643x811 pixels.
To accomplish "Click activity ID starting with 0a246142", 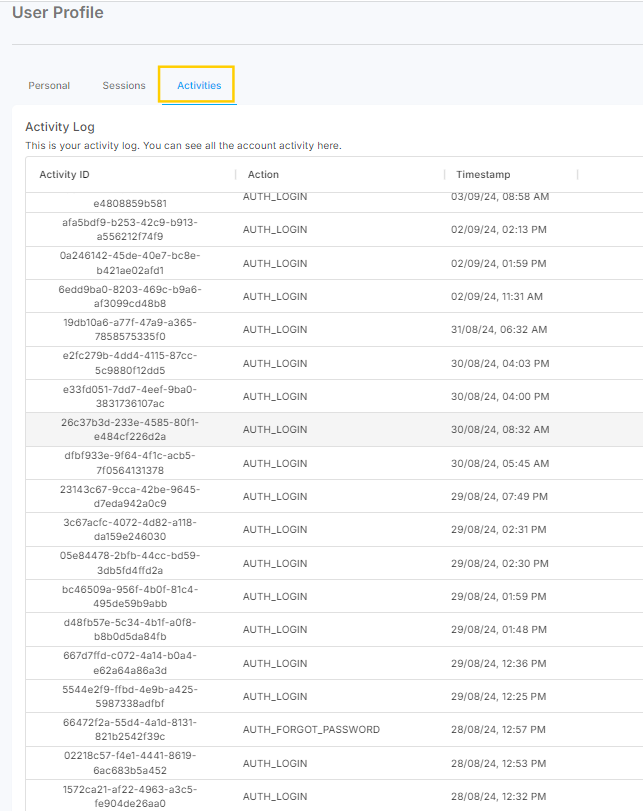I will pyautogui.click(x=130, y=263).
